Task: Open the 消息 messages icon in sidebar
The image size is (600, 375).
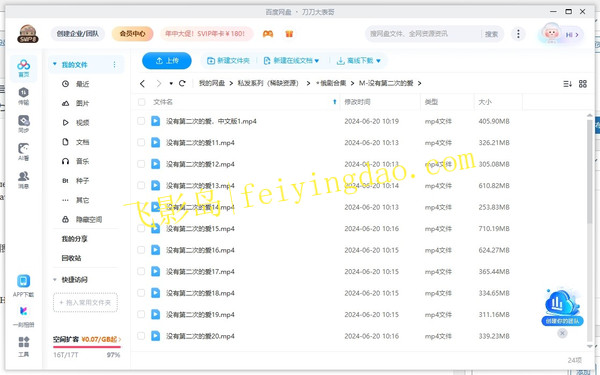Action: (23, 180)
